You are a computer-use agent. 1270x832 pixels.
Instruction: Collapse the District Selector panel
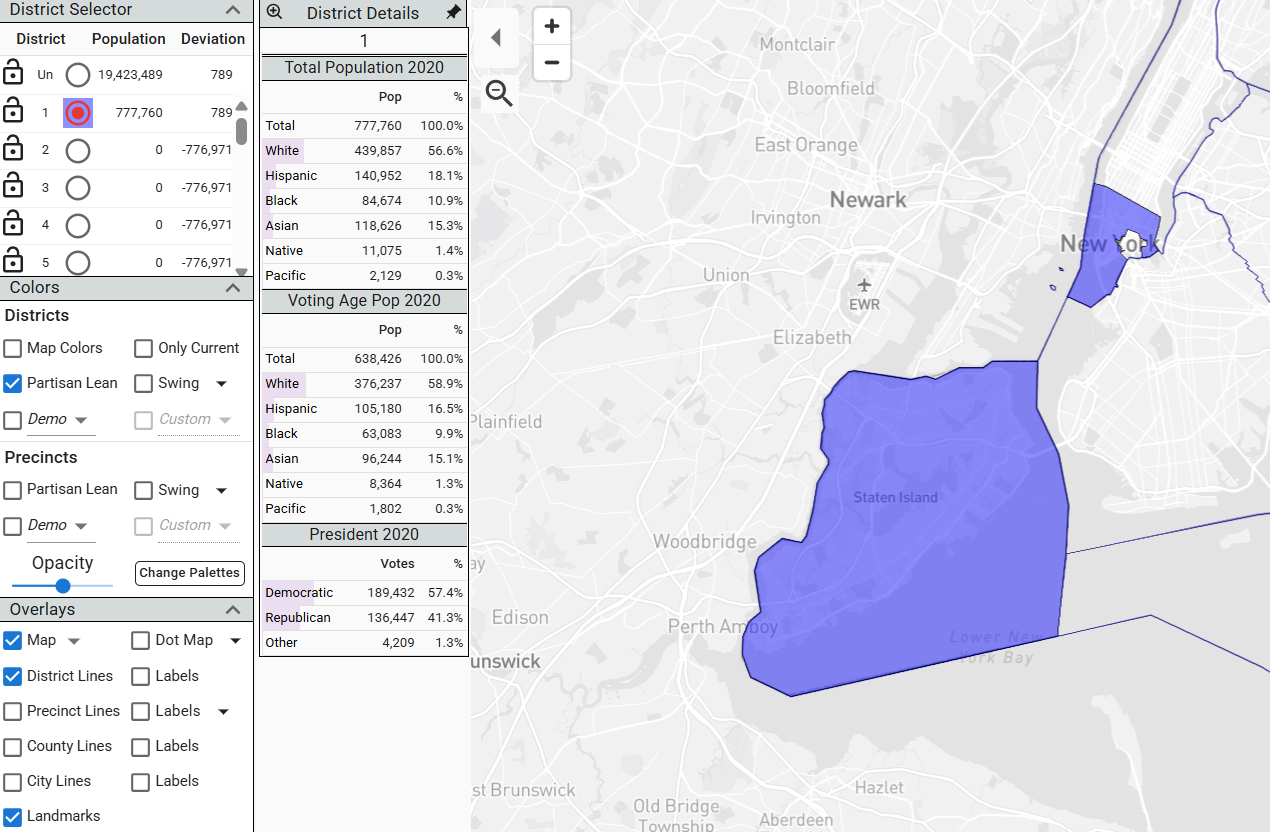point(233,10)
